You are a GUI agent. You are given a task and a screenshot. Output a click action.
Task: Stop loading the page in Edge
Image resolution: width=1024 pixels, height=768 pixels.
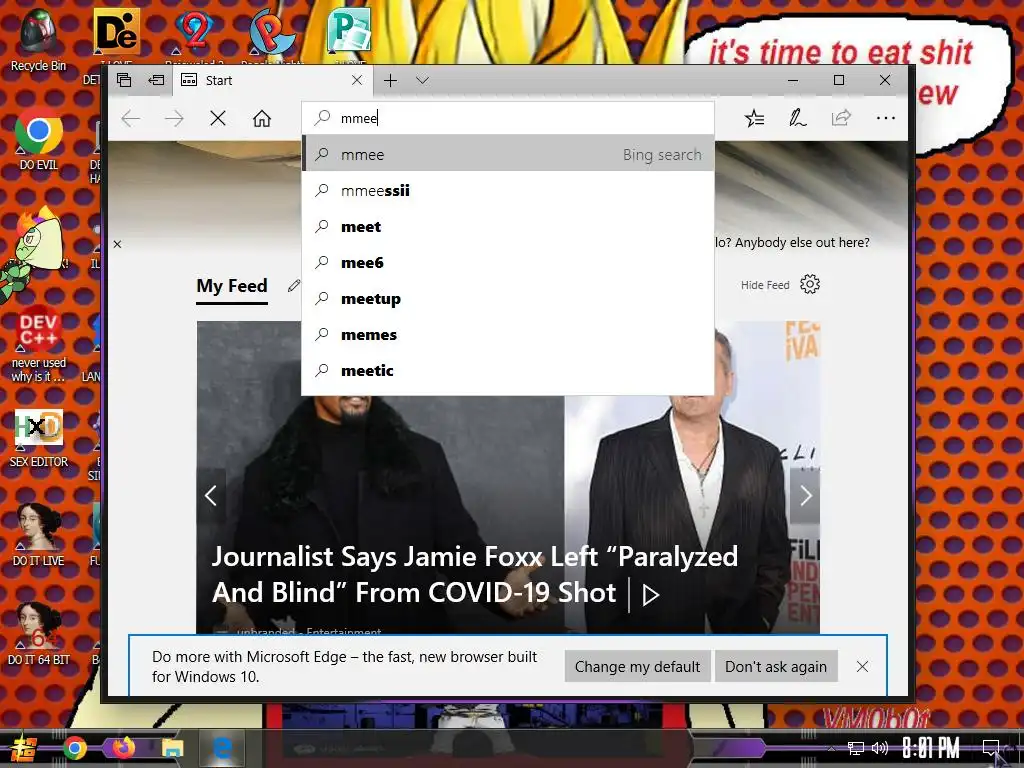pyautogui.click(x=218, y=118)
